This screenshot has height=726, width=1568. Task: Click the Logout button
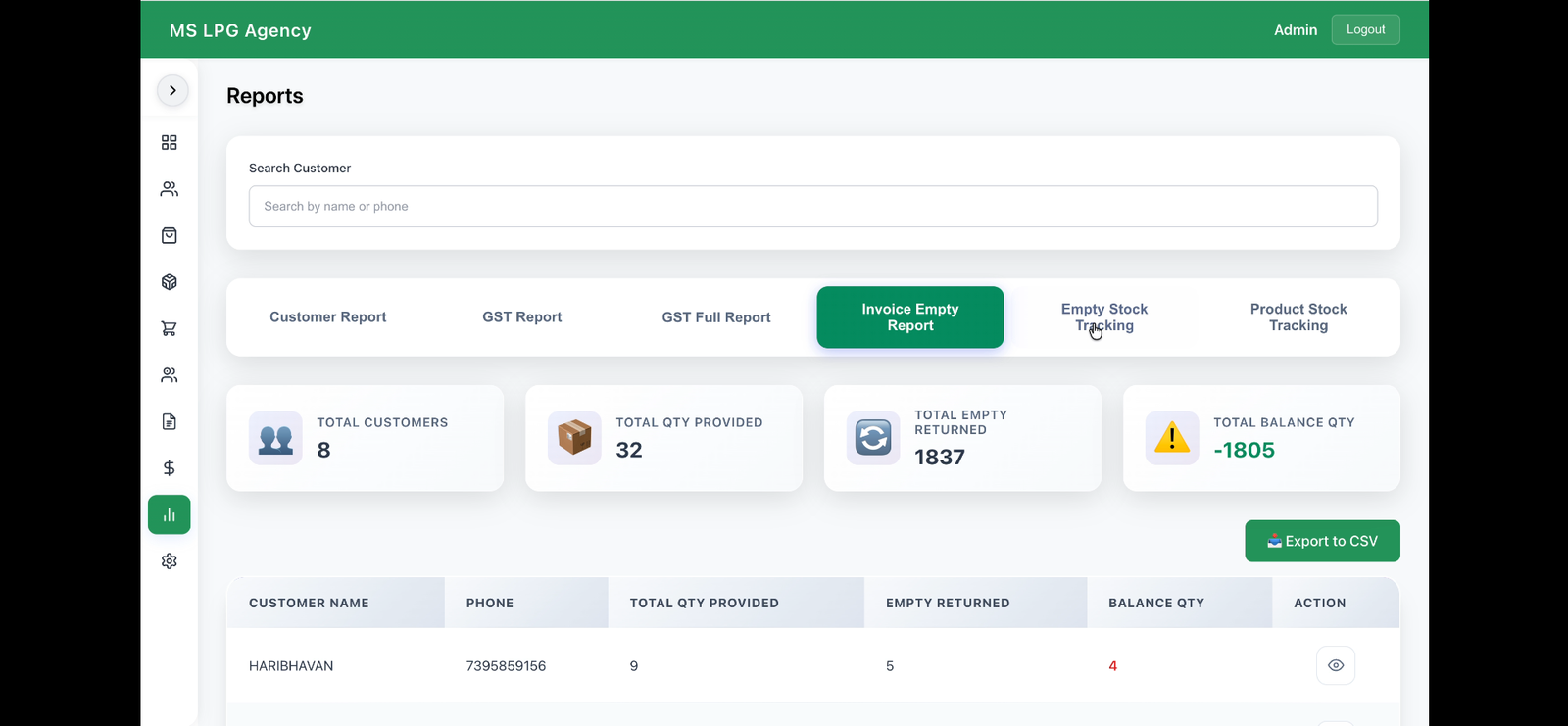(x=1365, y=29)
